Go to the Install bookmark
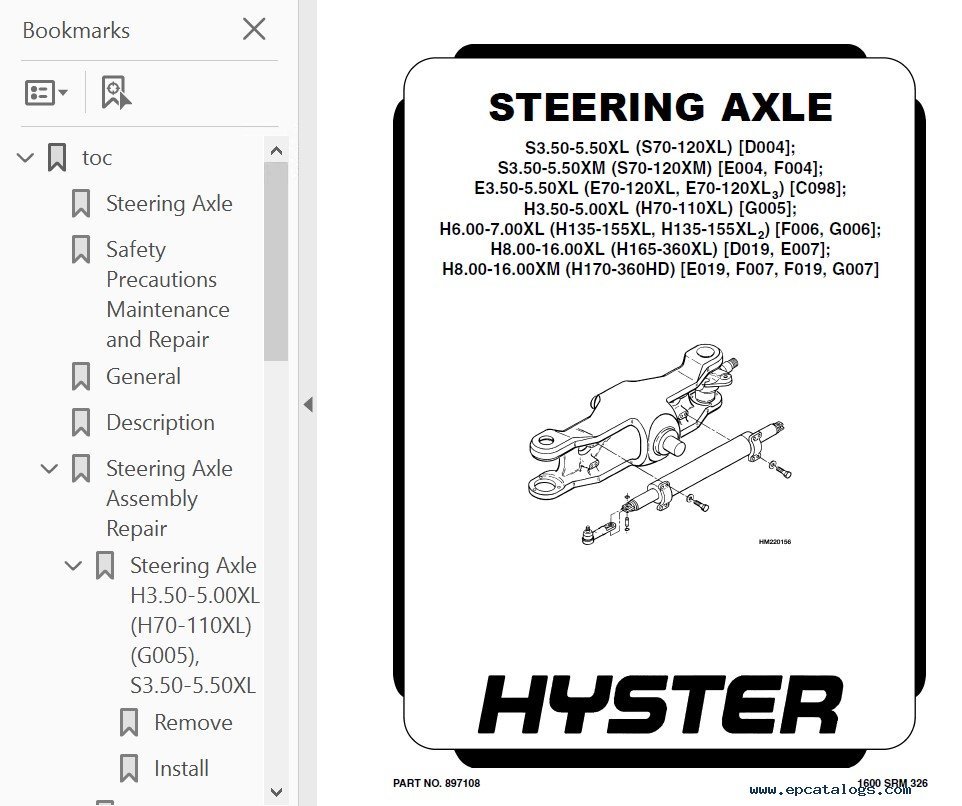 coord(182,769)
